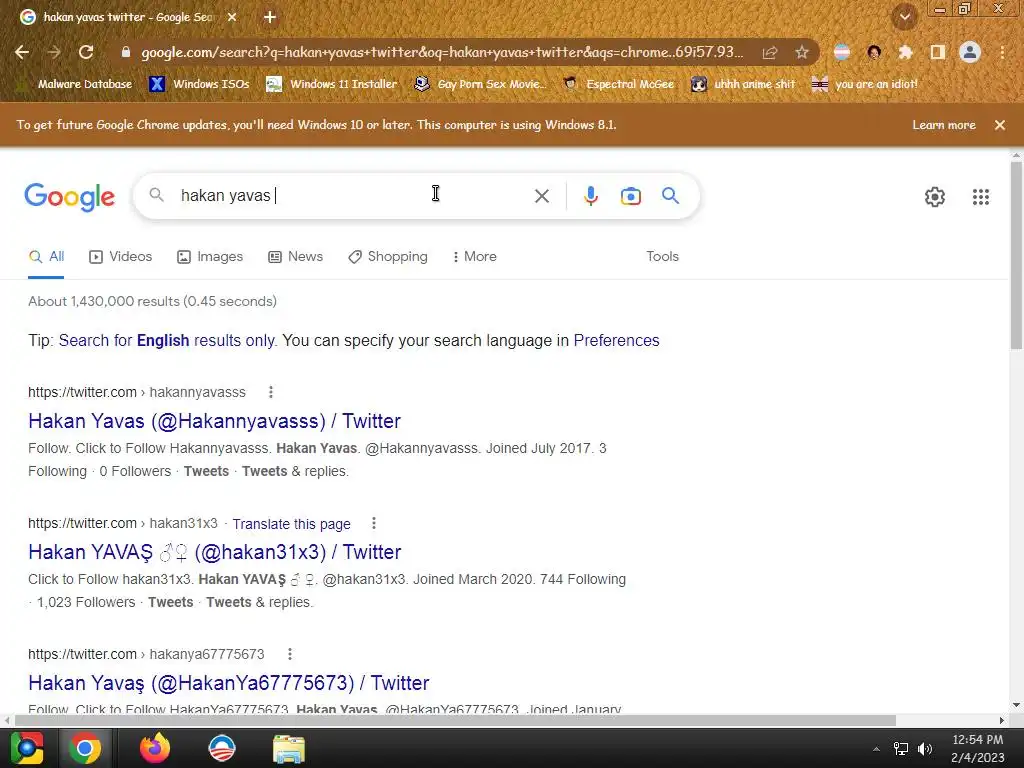Go back to previous page
Viewport: 1024px width, 768px height.
point(22,52)
